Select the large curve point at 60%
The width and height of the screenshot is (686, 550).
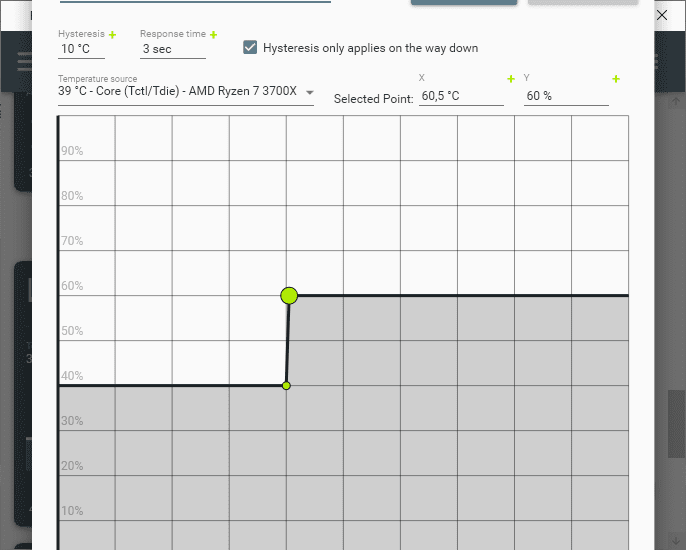point(289,296)
